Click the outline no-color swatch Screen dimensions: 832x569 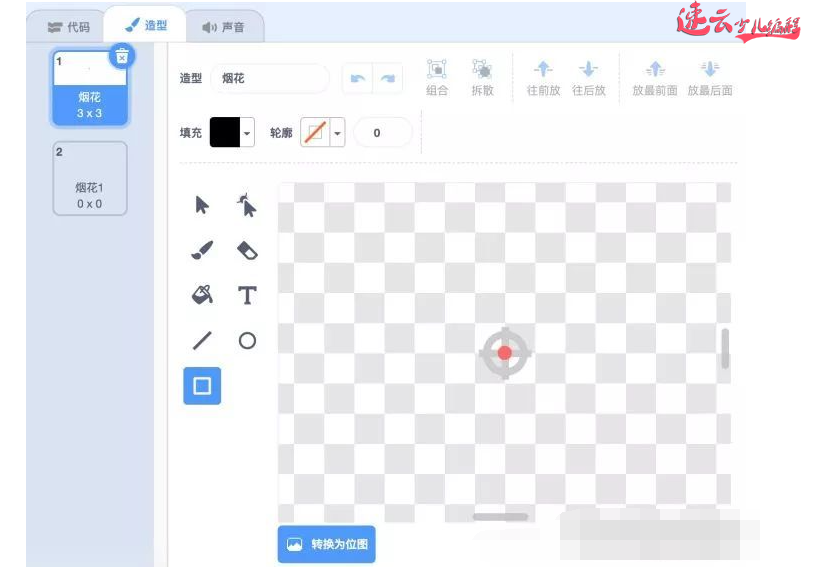(315, 133)
